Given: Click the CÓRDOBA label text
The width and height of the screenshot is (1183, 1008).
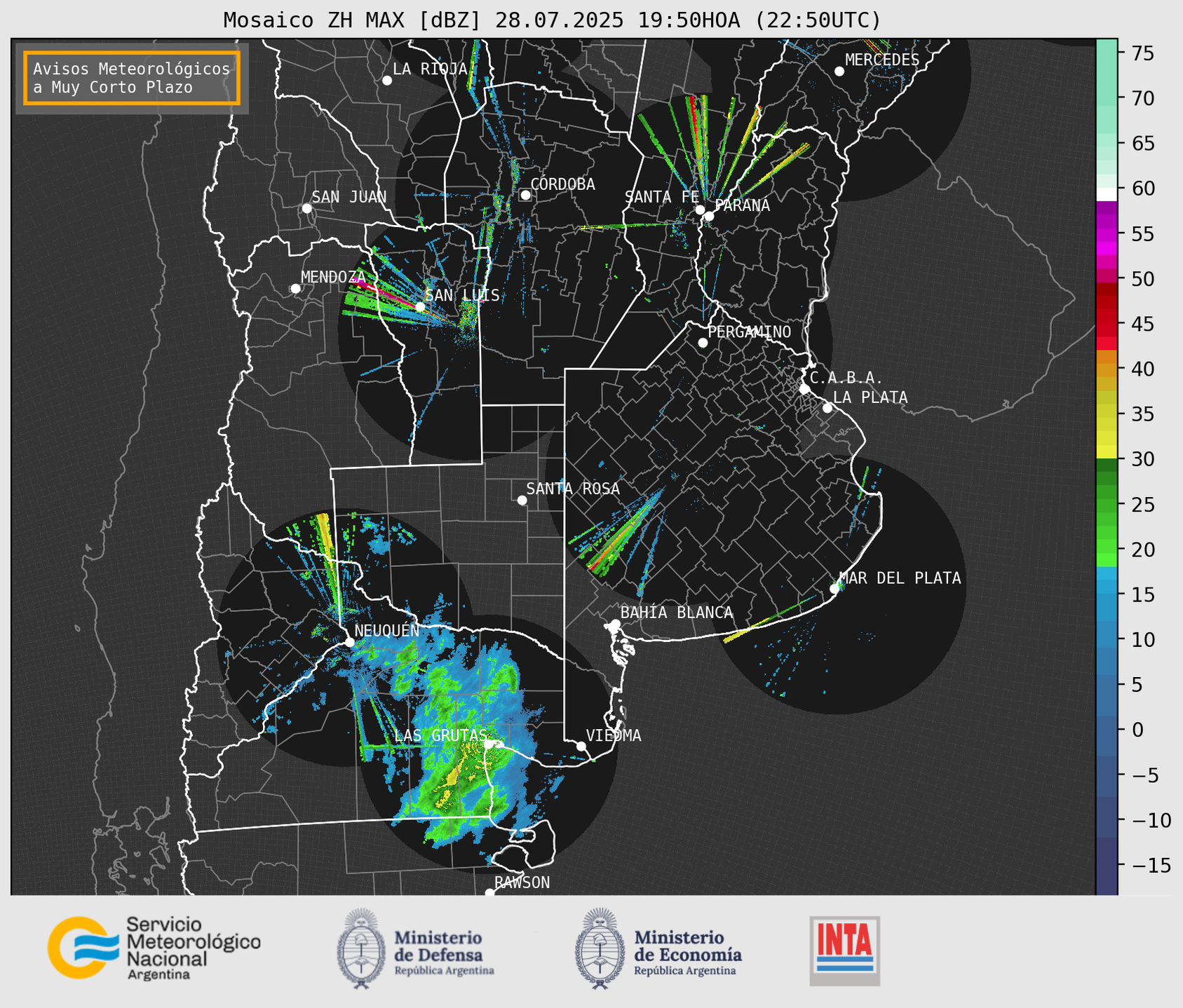Looking at the screenshot, I should (x=562, y=184).
